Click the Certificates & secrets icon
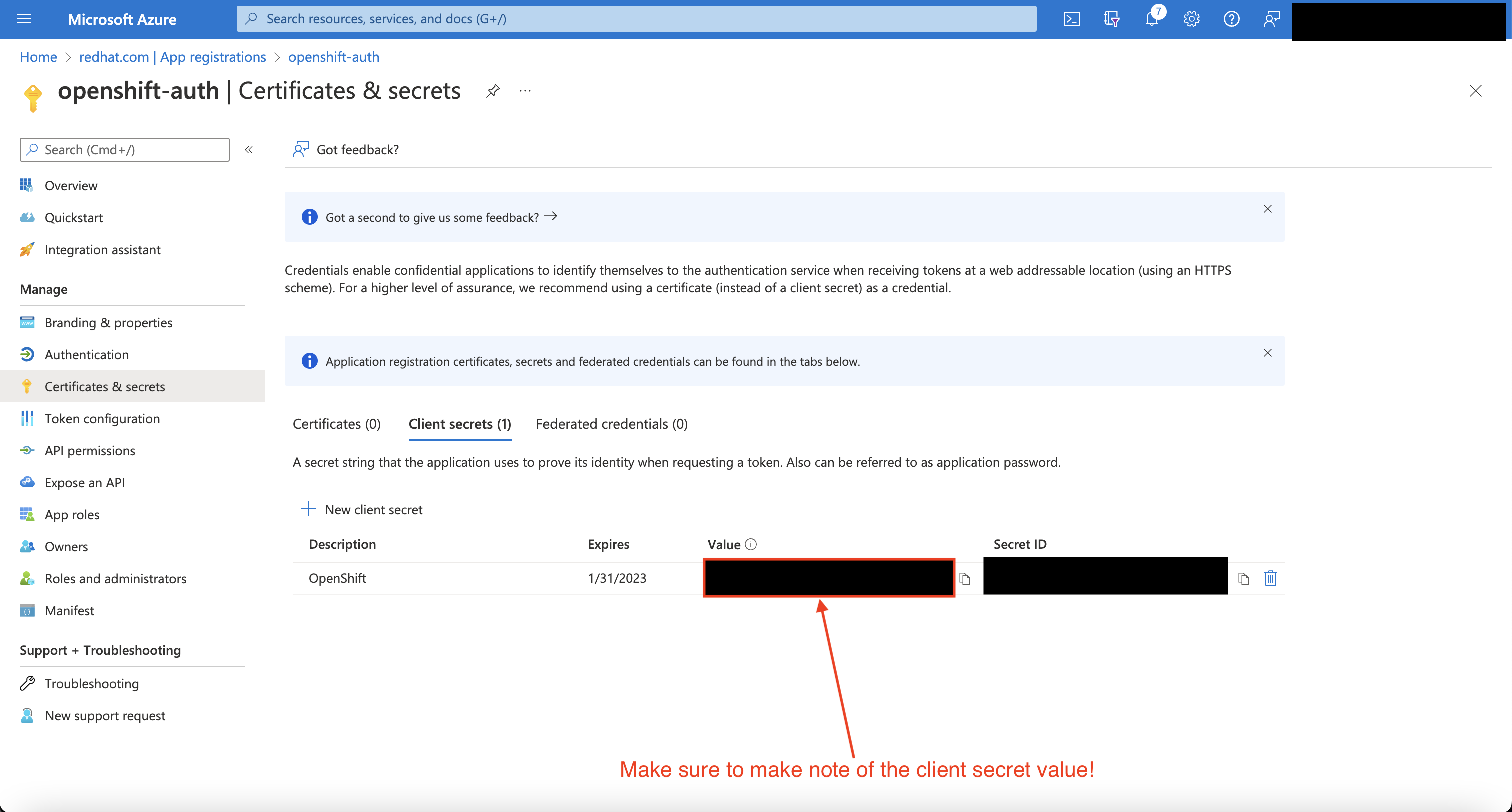The image size is (1512, 812). pyautogui.click(x=28, y=386)
